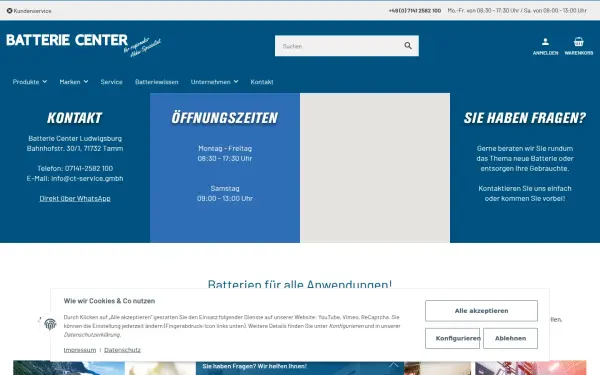Click the magnifying glass search icon

(x=408, y=46)
